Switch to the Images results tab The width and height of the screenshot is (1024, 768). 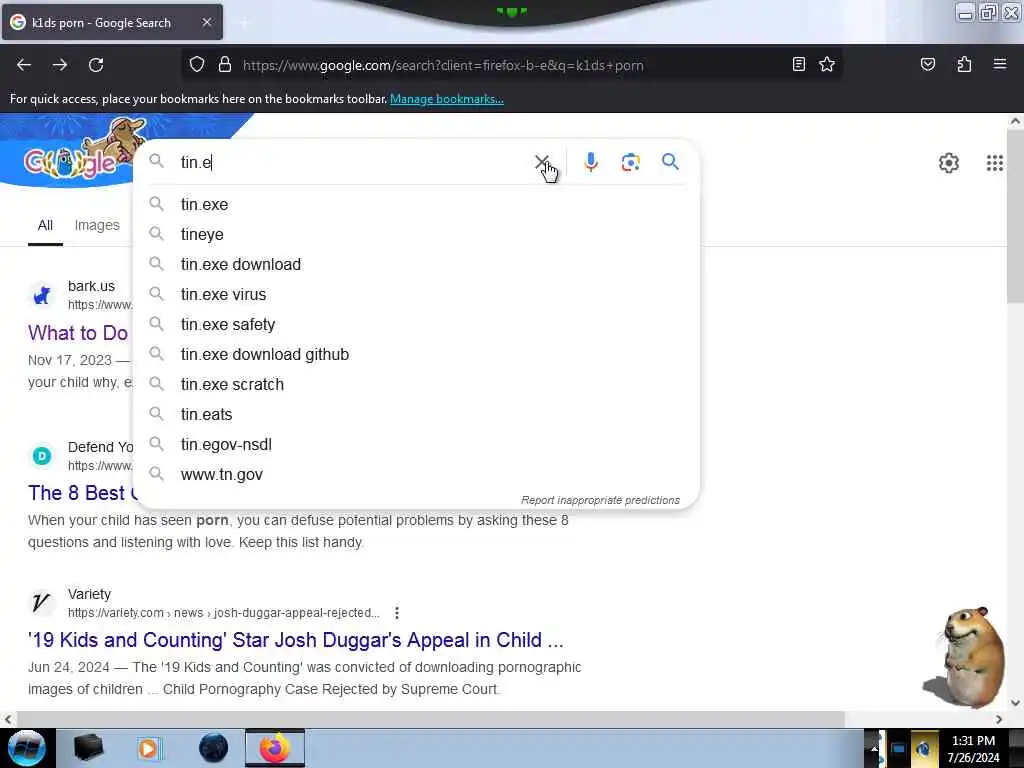pos(97,225)
